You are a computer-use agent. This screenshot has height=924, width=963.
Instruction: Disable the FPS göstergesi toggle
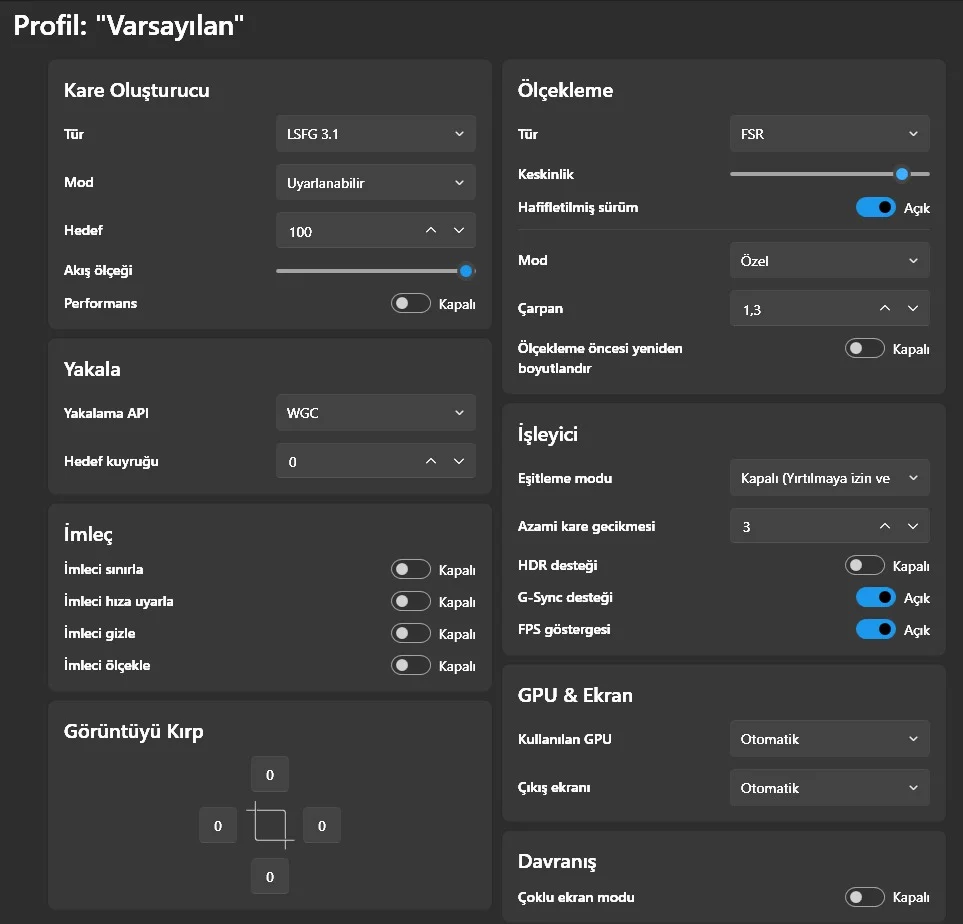(x=875, y=630)
